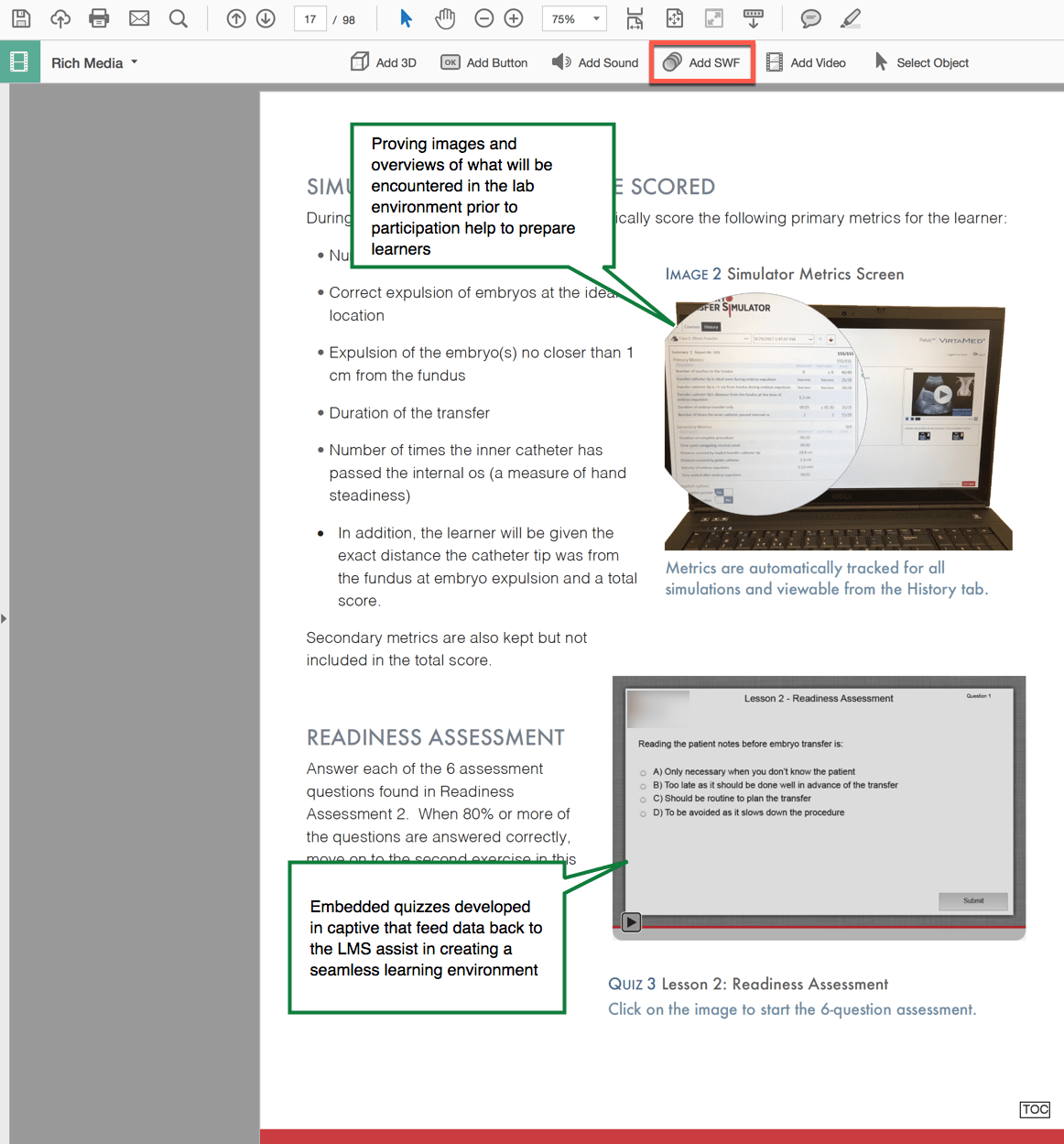Click the TOC button at bottom right

coord(1035,1109)
